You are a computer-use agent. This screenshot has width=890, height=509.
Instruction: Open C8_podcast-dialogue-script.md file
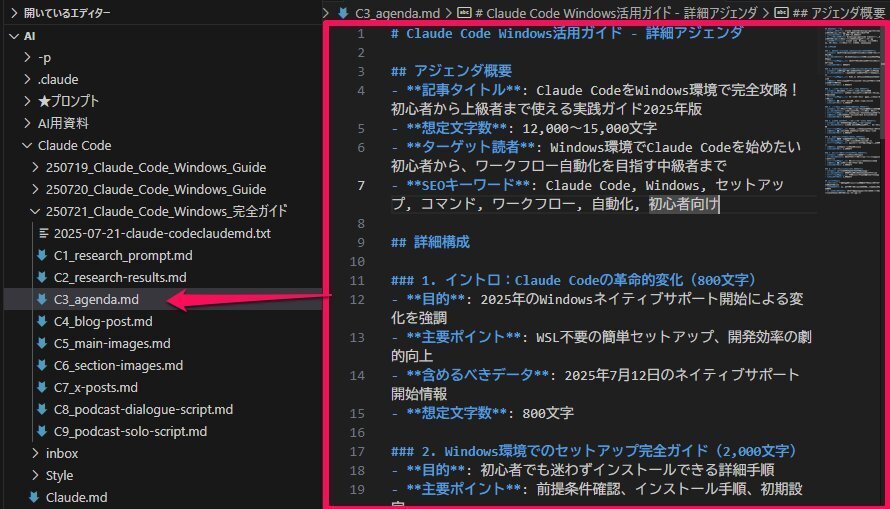143,410
